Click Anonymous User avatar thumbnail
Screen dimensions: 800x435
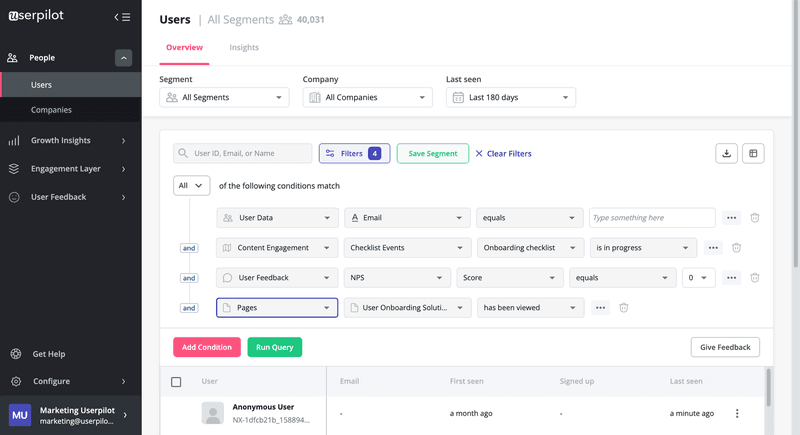pyautogui.click(x=212, y=413)
